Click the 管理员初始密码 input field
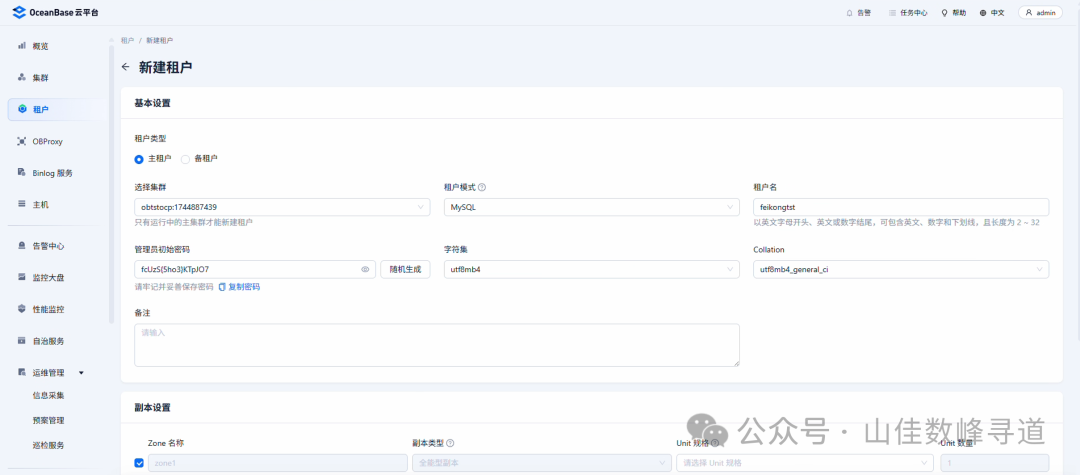This screenshot has height=475, width=1080. [x=255, y=269]
